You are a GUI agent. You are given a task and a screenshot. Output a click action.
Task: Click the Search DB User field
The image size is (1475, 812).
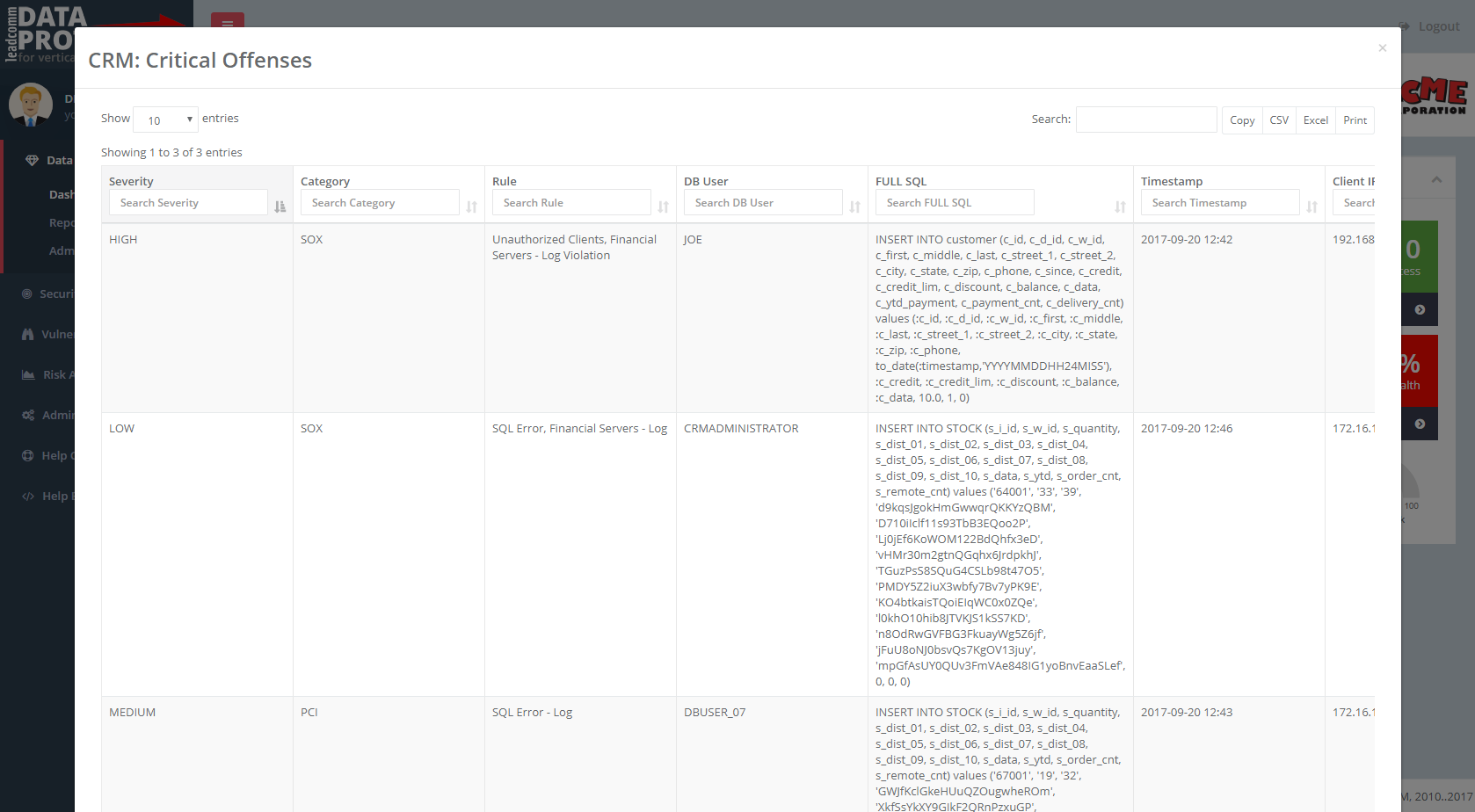point(763,203)
